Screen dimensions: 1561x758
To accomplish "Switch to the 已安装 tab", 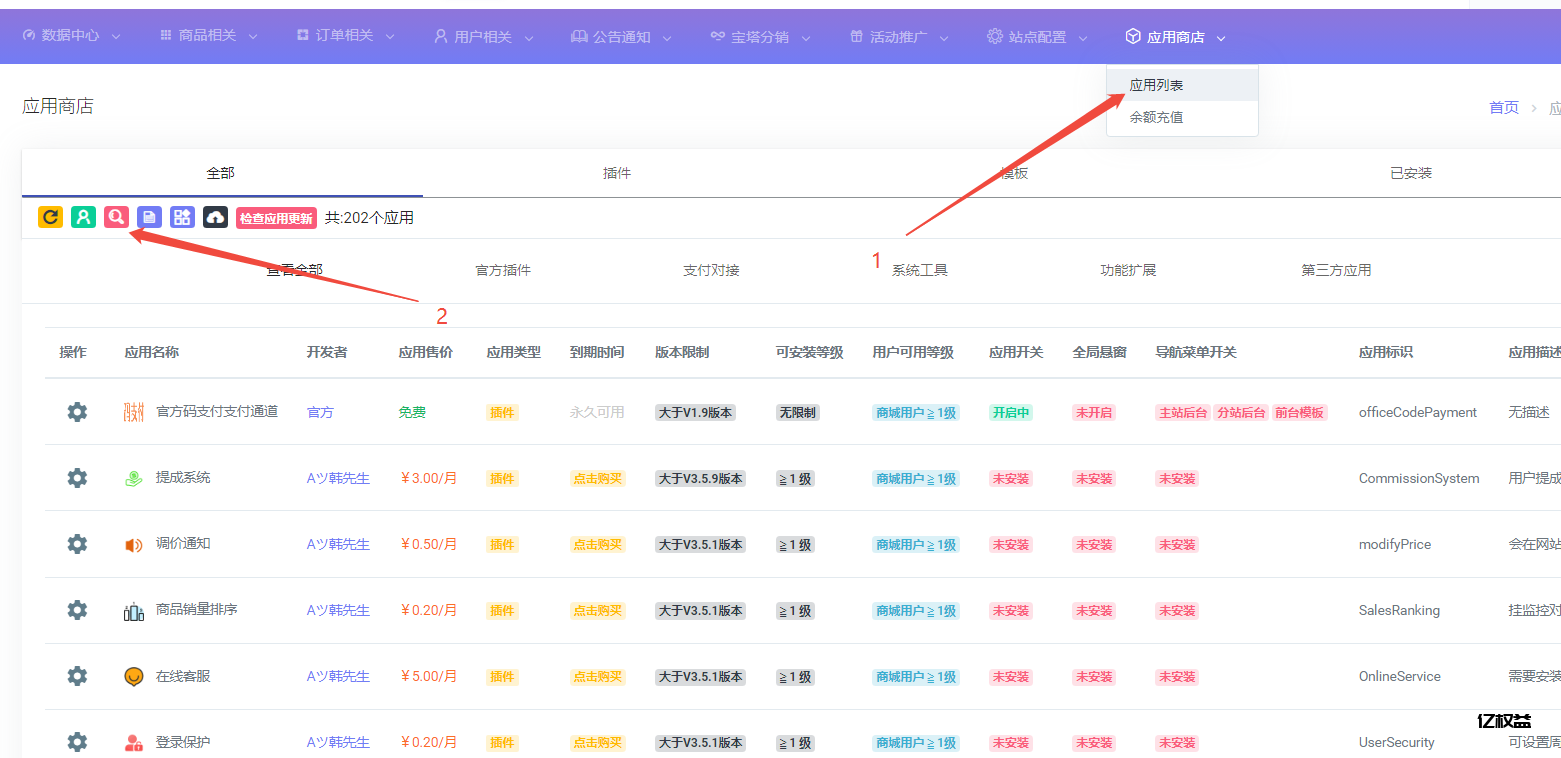I will (1410, 173).
